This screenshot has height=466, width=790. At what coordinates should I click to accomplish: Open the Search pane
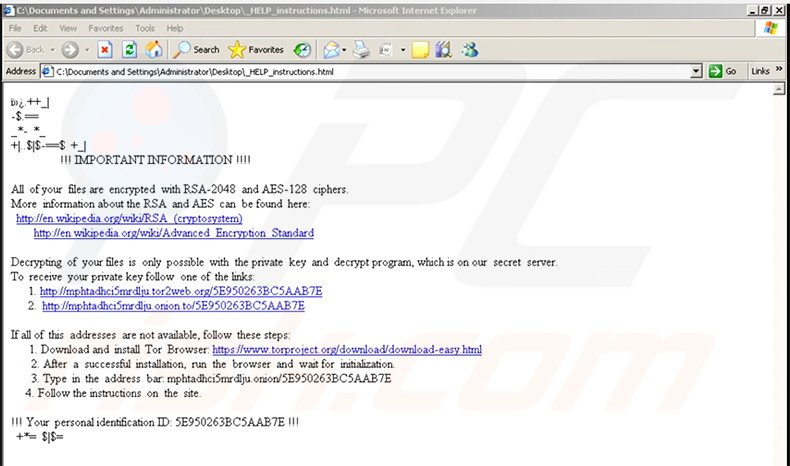(196, 49)
